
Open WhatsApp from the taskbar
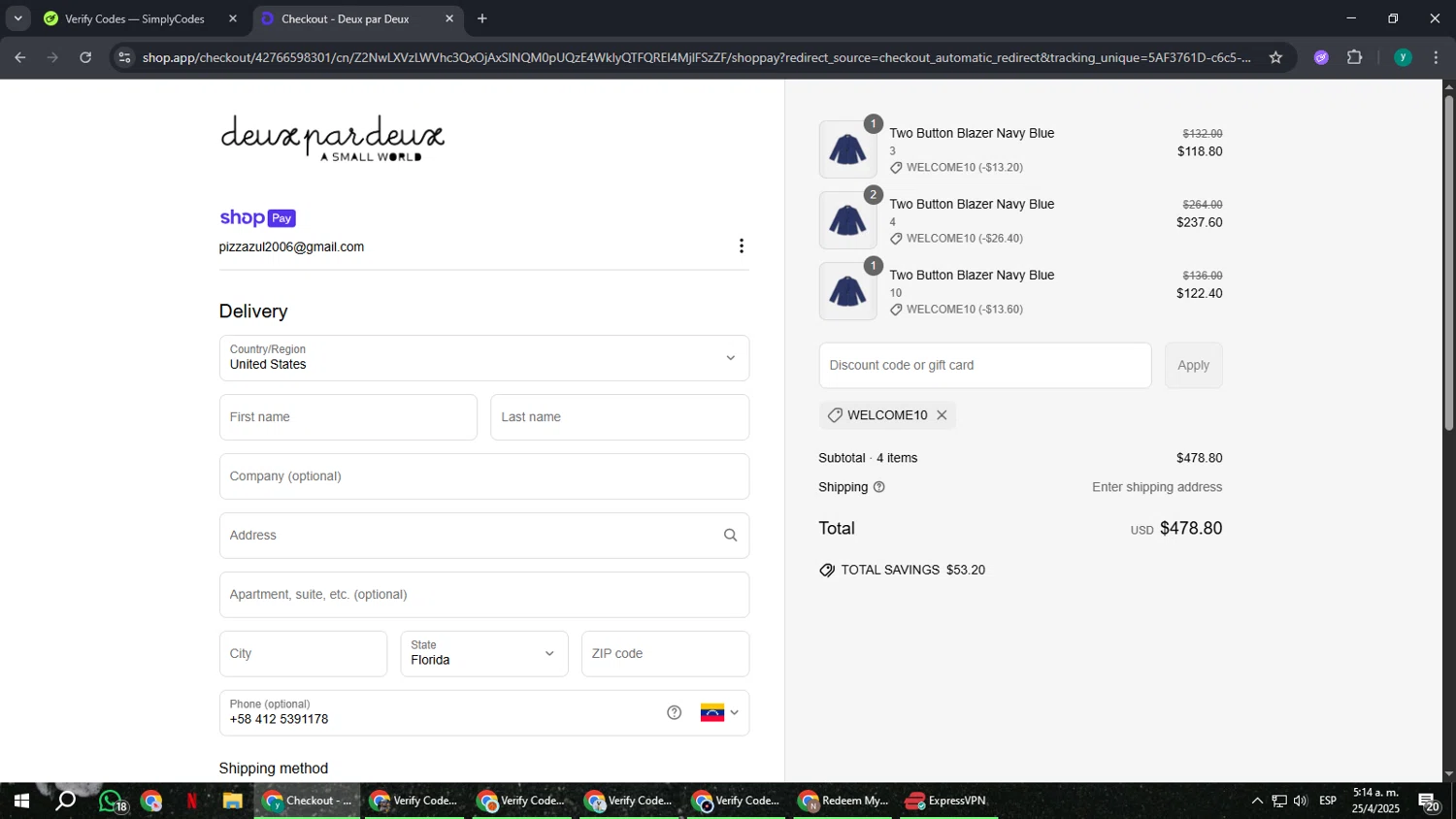coord(112,802)
